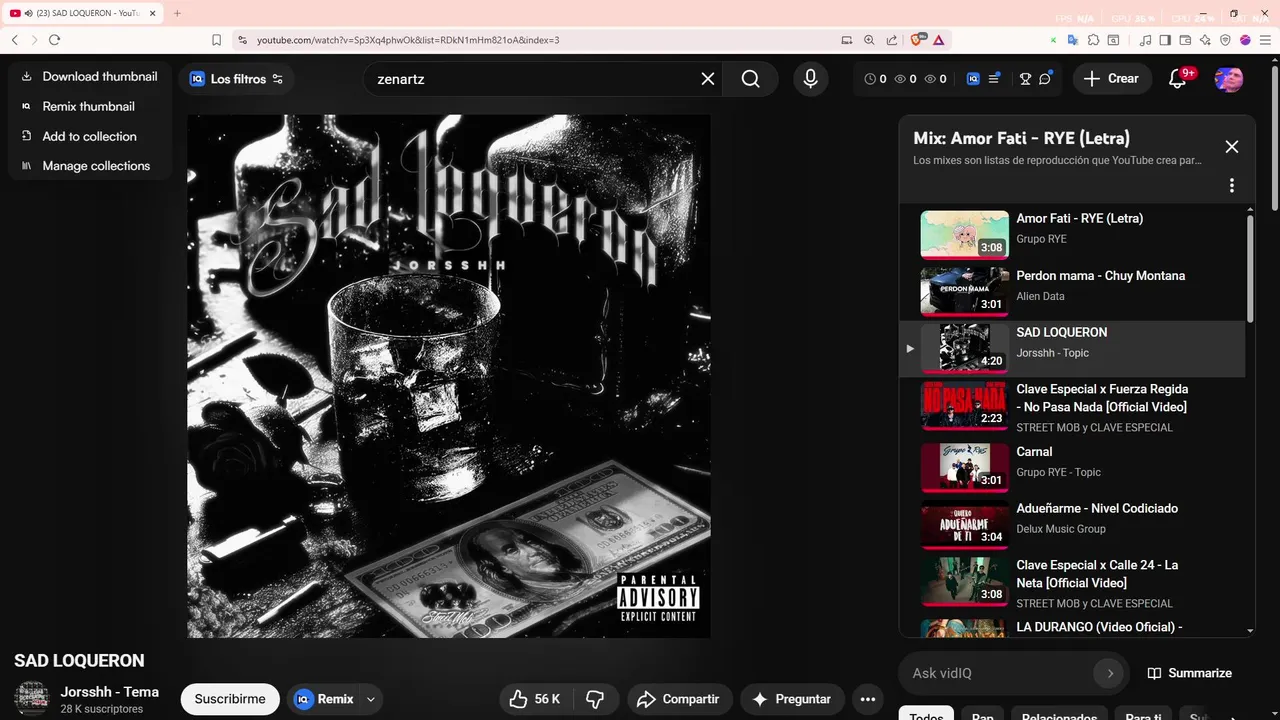Click the SAD LOQUERON album cover video
The image size is (1280, 720).
(x=449, y=376)
